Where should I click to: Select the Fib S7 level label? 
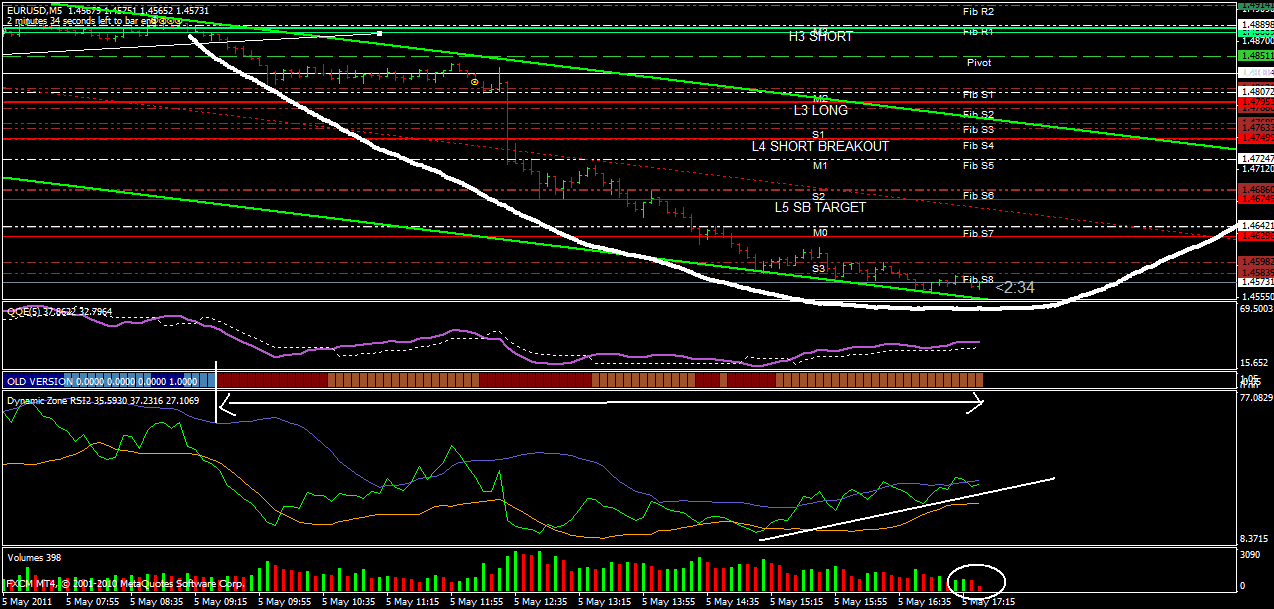[978, 233]
